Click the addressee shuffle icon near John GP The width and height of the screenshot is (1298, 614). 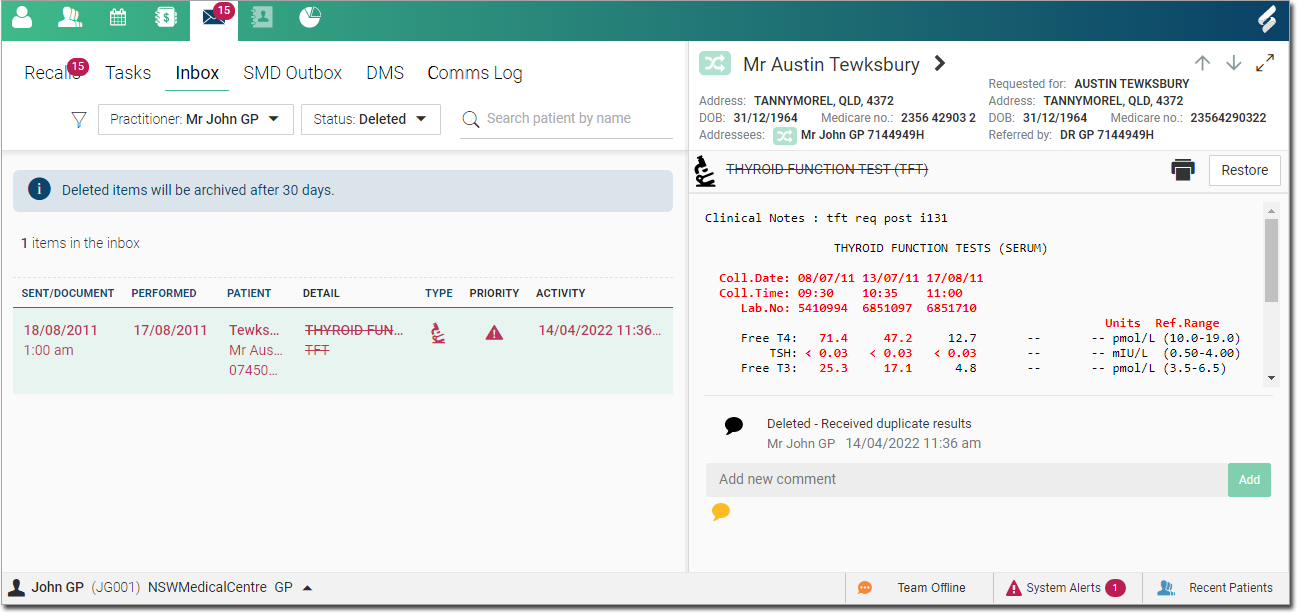pyautogui.click(x=785, y=134)
